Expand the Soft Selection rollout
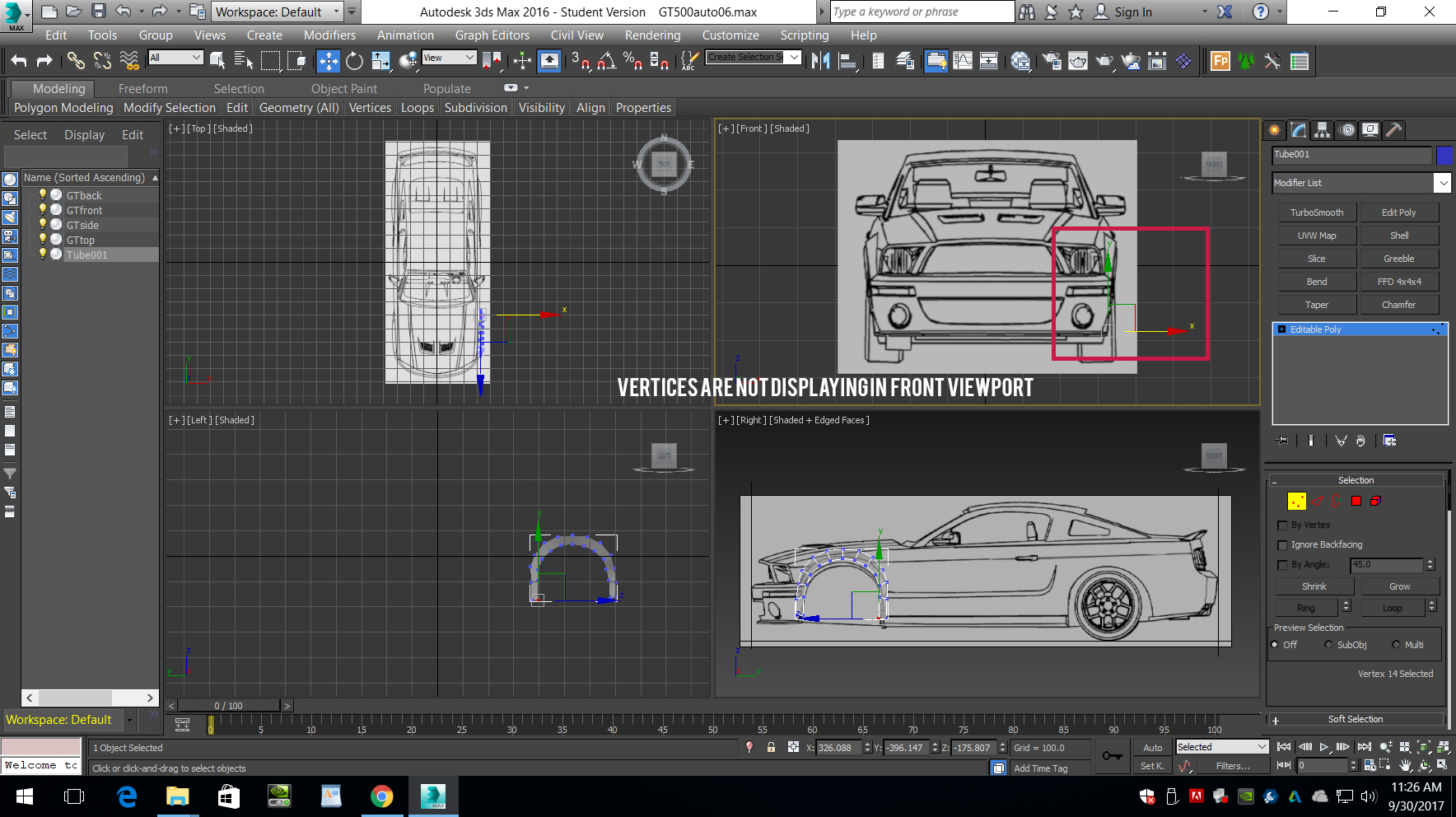The height and width of the screenshot is (817, 1456). [x=1356, y=719]
